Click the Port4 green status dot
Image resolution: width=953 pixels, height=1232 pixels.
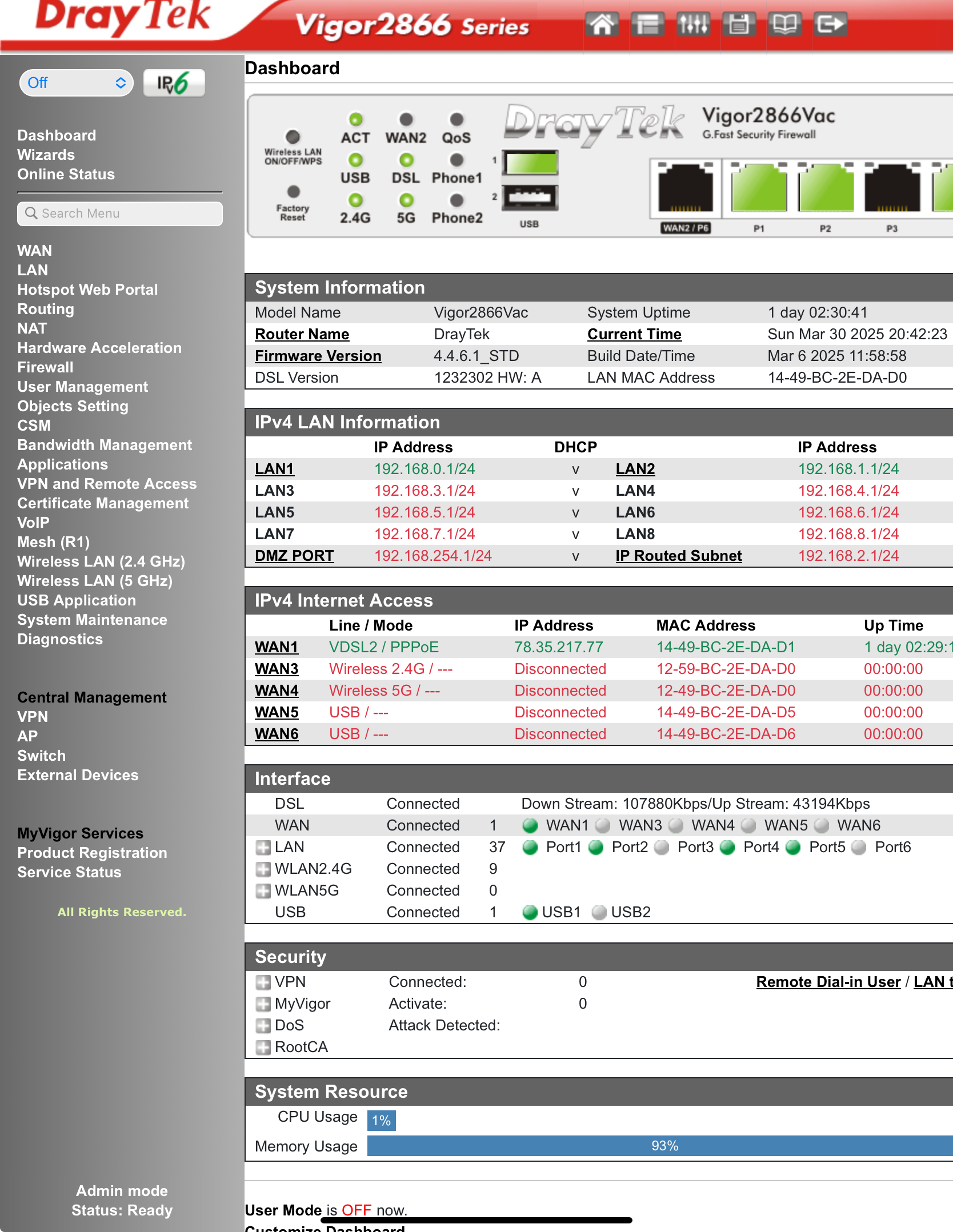click(727, 848)
